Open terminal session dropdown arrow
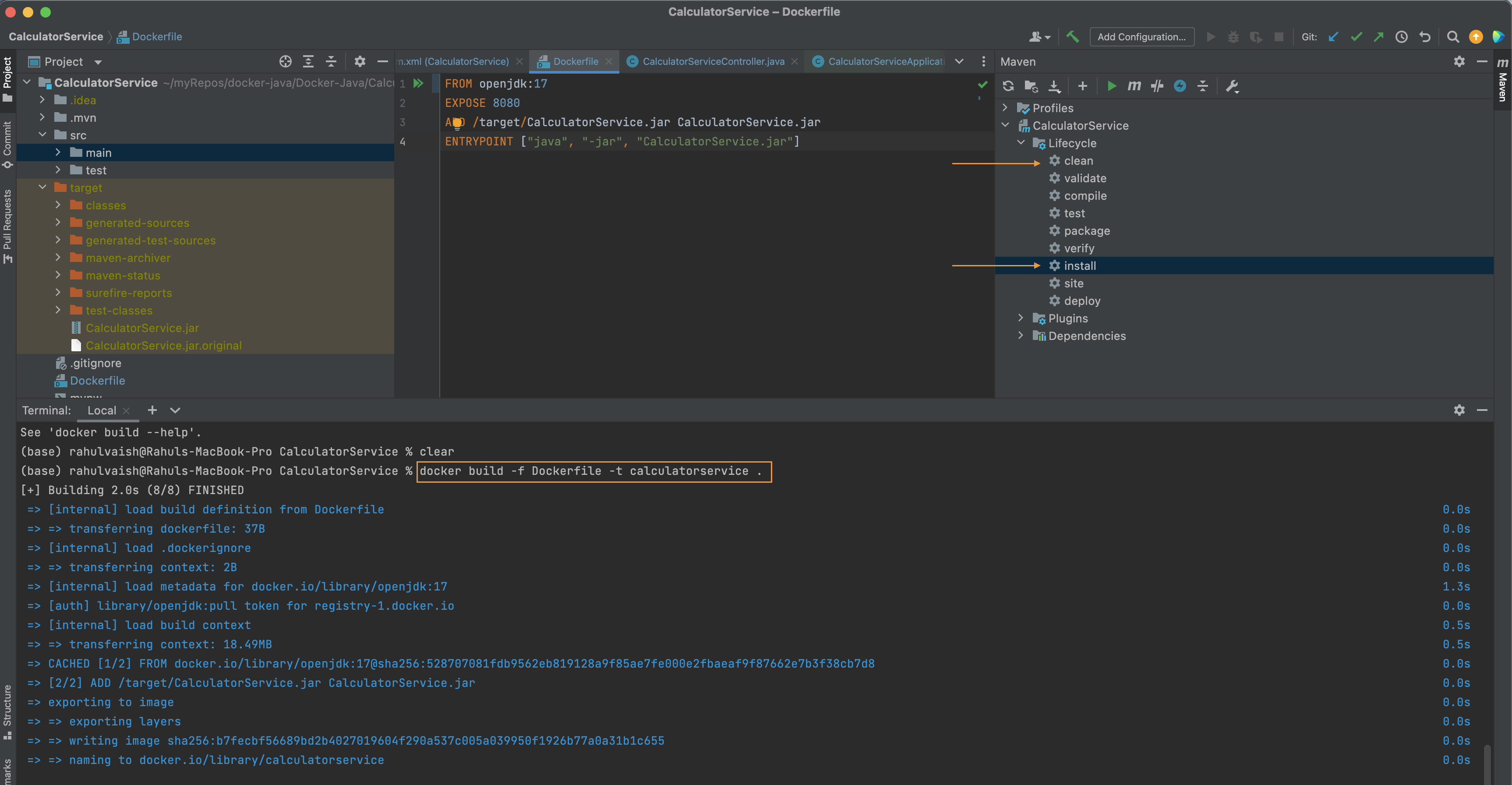 click(175, 410)
